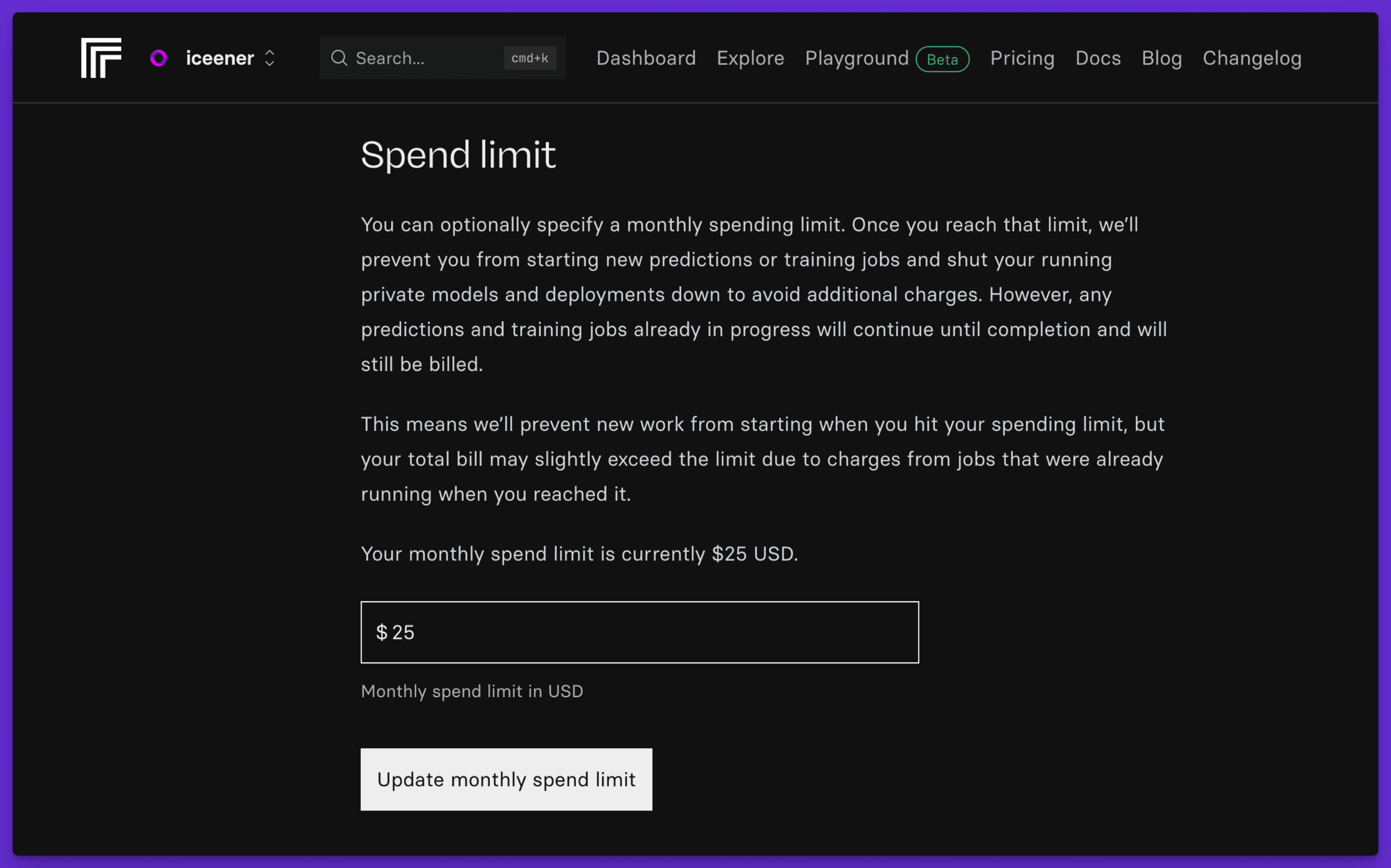
Task: Click the green Beta badge
Action: [942, 59]
